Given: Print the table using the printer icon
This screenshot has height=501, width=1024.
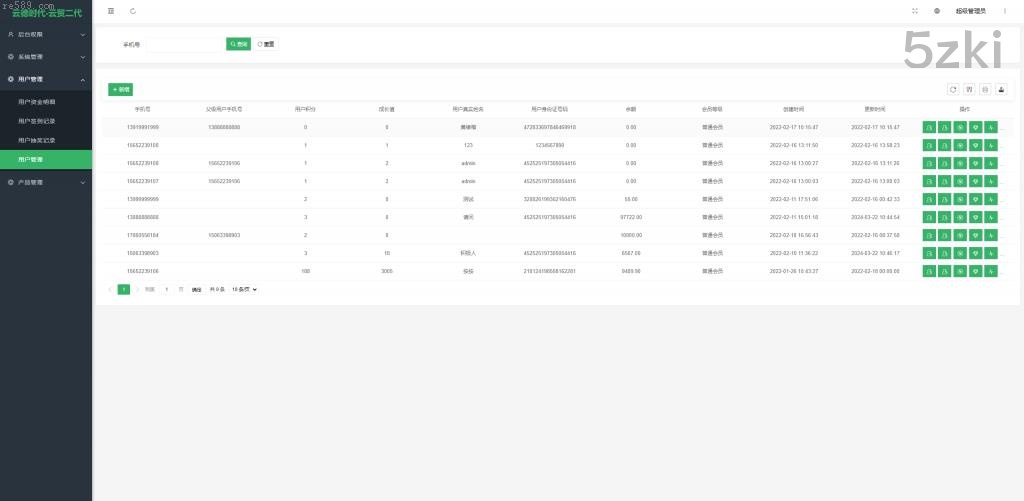Looking at the screenshot, I should pyautogui.click(x=985, y=89).
